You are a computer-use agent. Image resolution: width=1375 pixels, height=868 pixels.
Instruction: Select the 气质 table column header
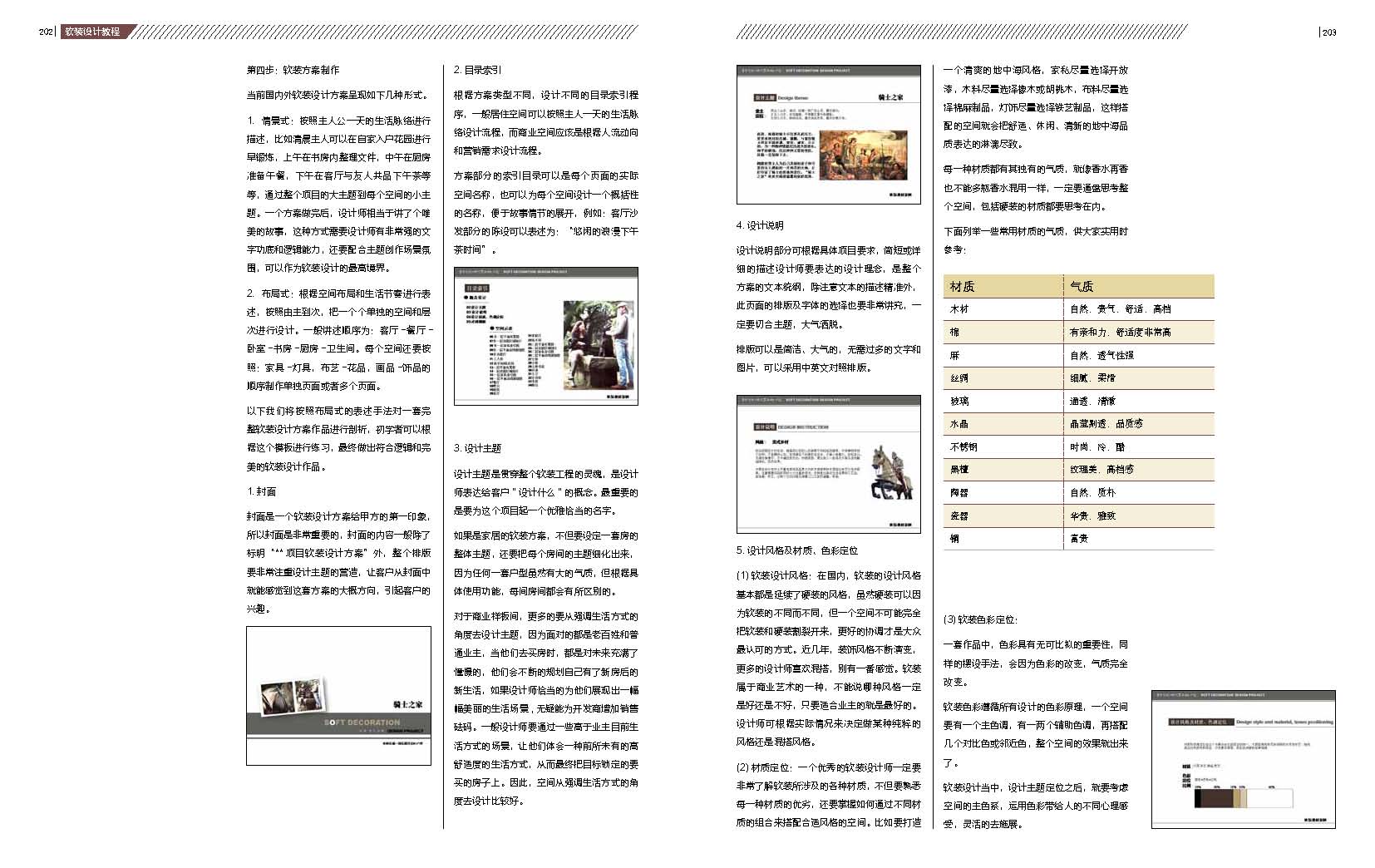pos(1082,286)
